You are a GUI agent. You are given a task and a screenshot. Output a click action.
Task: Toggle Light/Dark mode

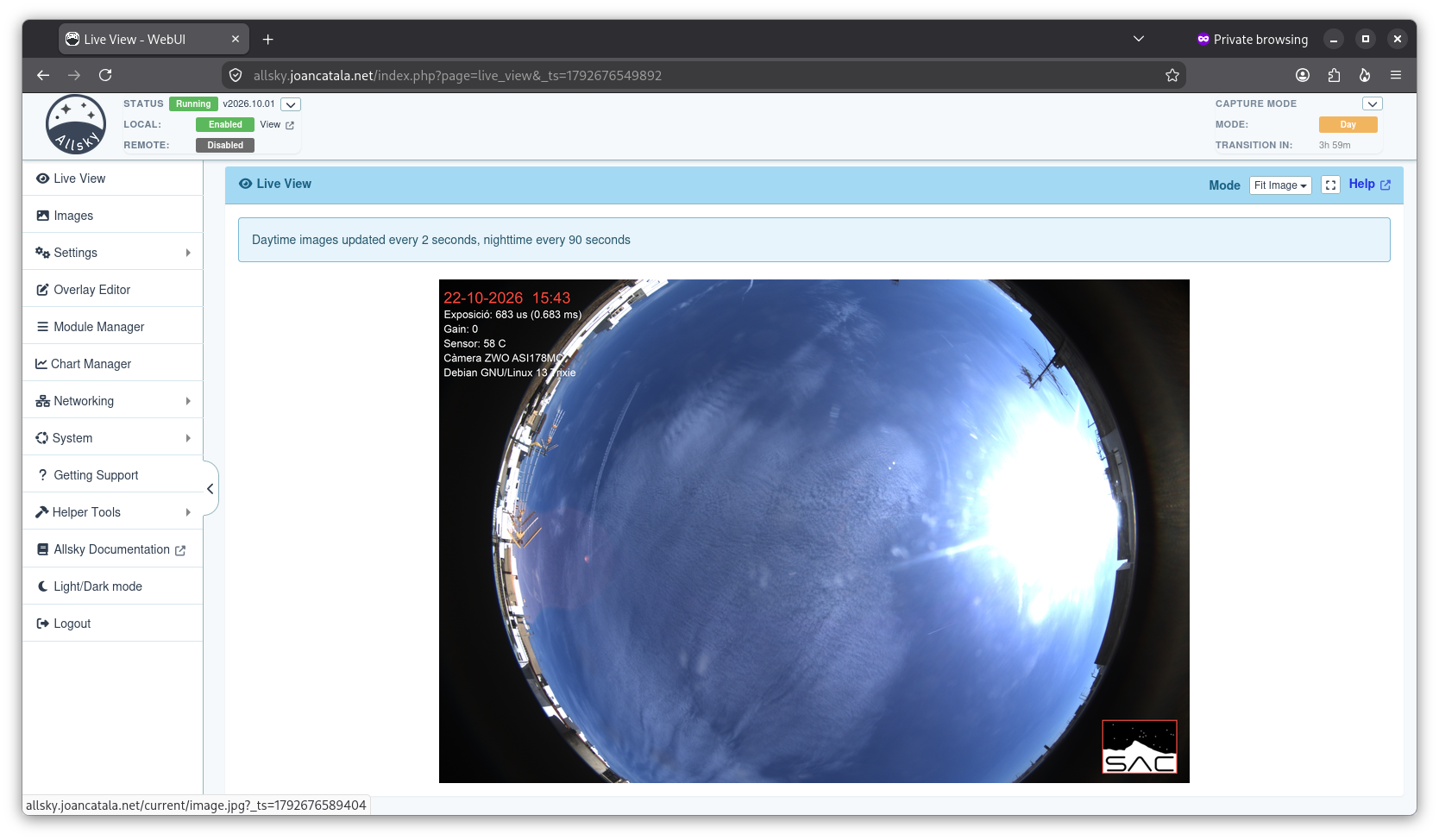112,586
